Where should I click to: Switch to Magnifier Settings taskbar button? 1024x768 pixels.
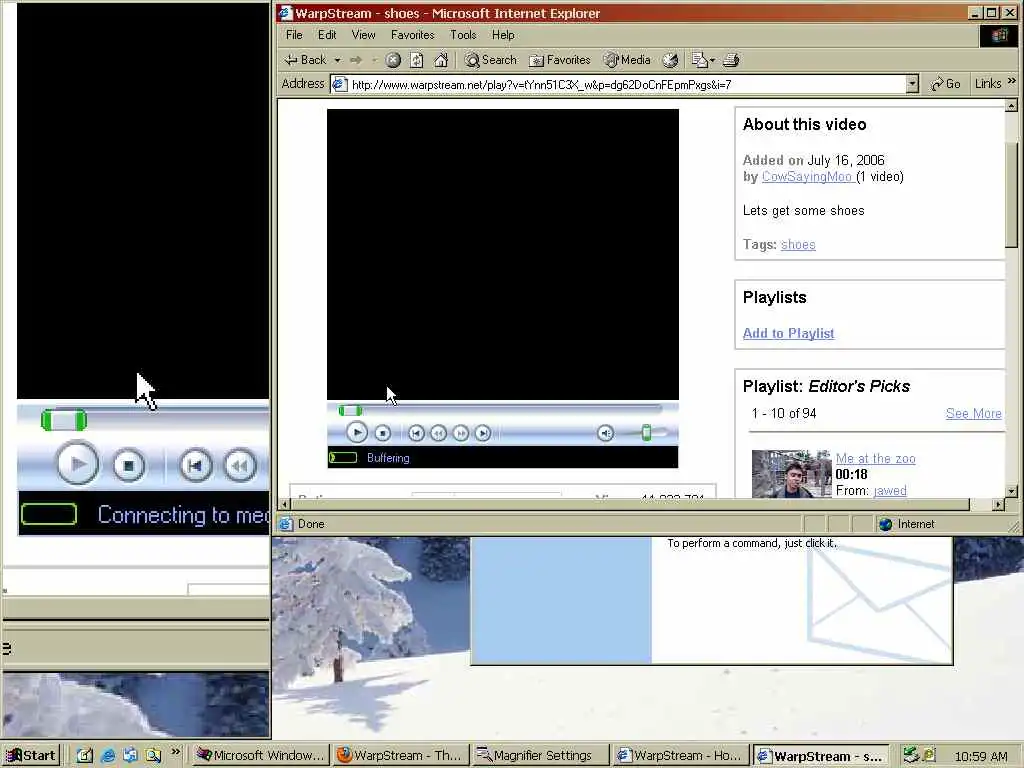[x=540, y=756]
